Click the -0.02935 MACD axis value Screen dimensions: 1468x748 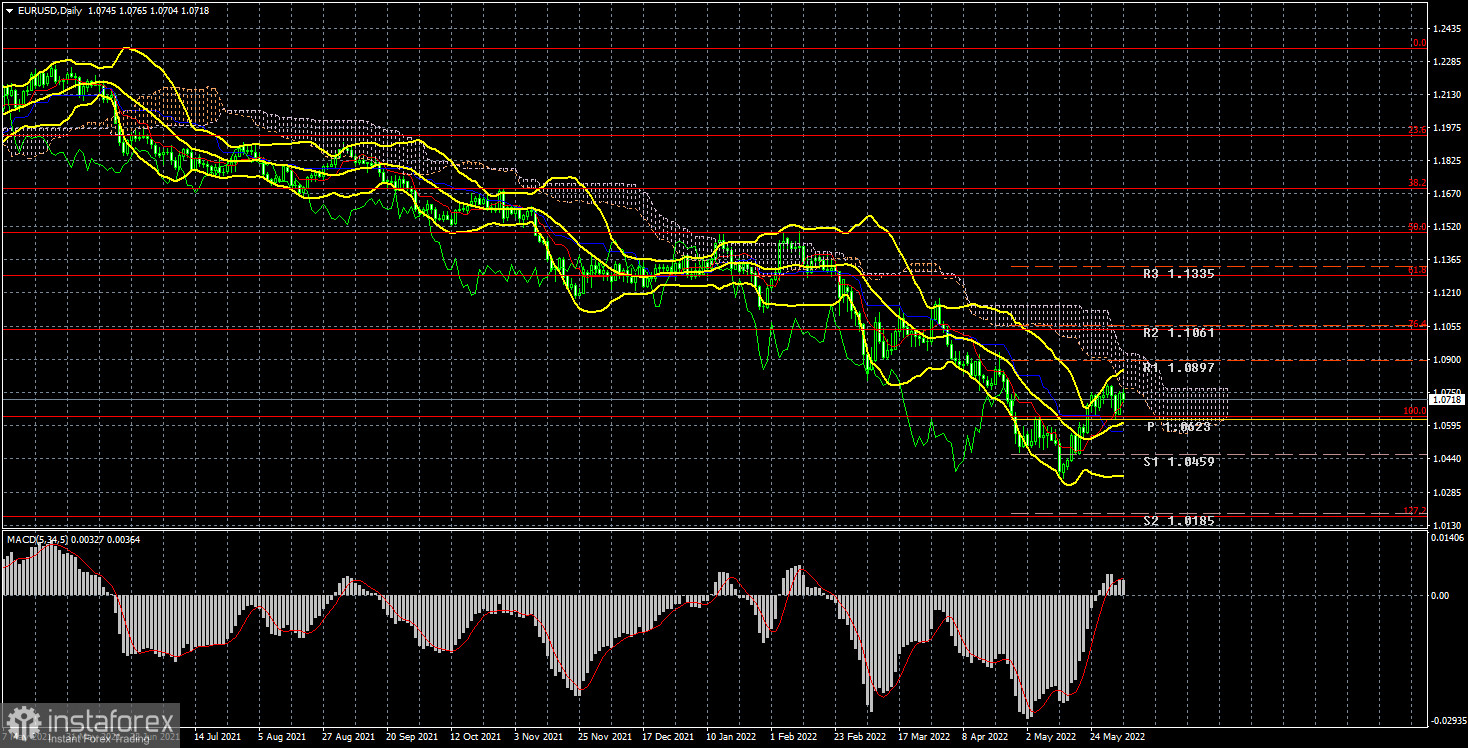[x=1449, y=720]
